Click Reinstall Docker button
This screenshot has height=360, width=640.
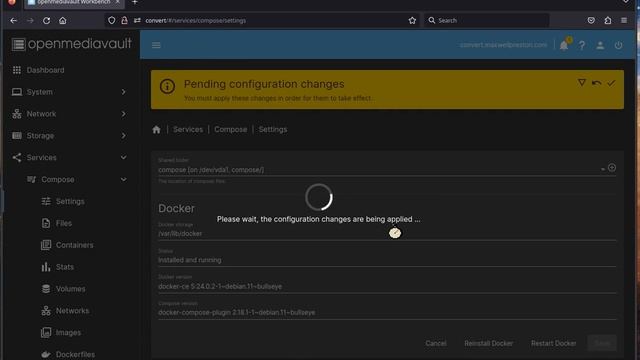pos(489,343)
